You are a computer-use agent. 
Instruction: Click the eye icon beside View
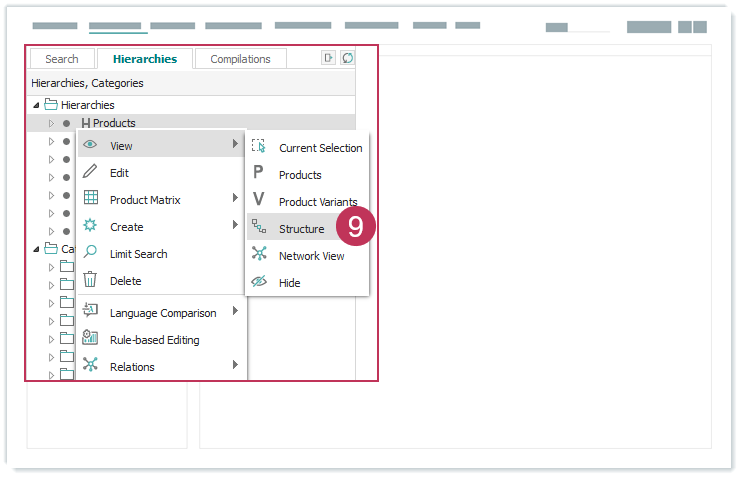tap(90, 145)
